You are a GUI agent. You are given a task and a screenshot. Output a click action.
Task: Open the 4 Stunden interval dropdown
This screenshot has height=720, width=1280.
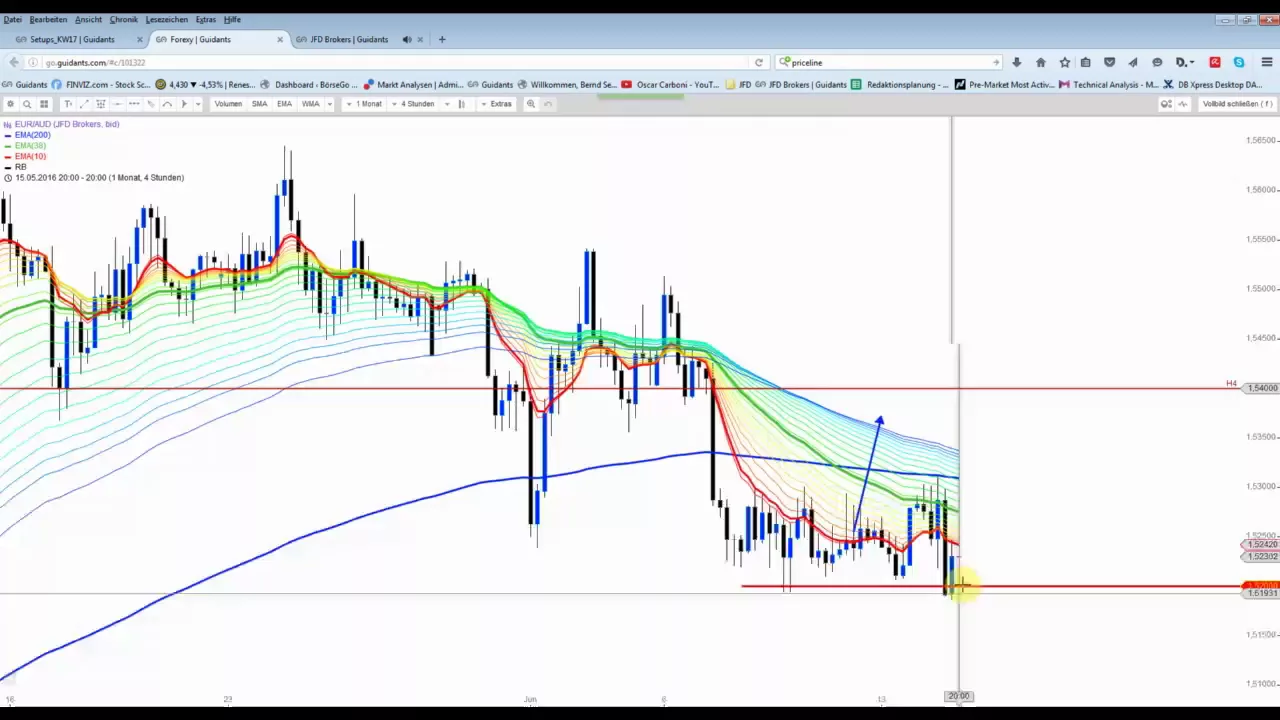[x=412, y=104]
